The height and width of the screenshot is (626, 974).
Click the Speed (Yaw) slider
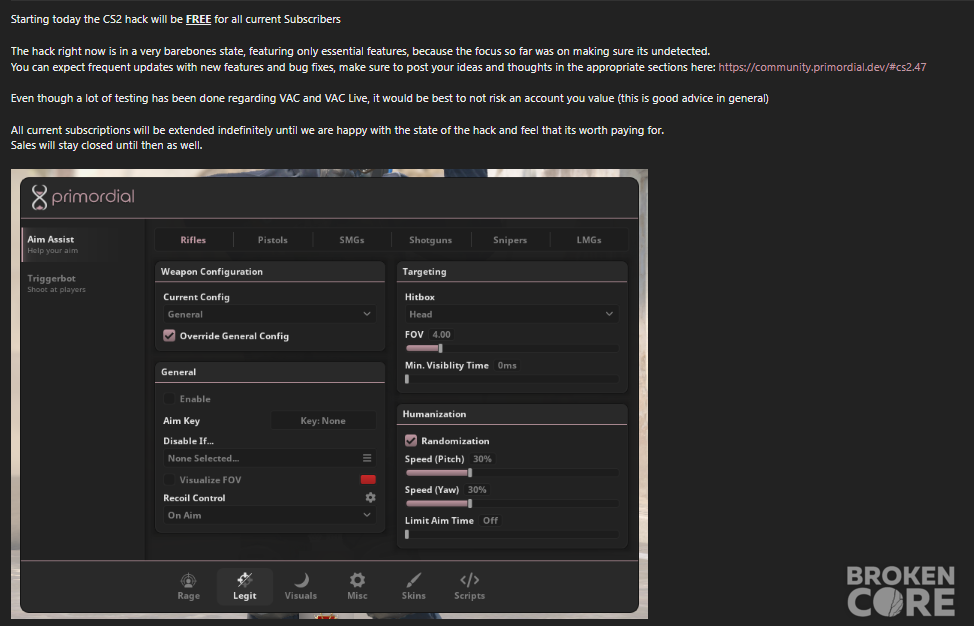pyautogui.click(x=511, y=504)
